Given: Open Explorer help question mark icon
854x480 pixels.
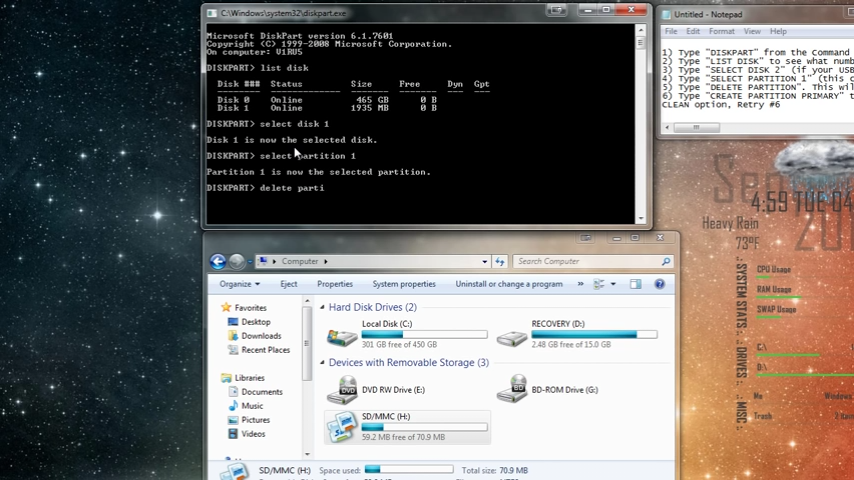Looking at the screenshot, I should click(659, 284).
